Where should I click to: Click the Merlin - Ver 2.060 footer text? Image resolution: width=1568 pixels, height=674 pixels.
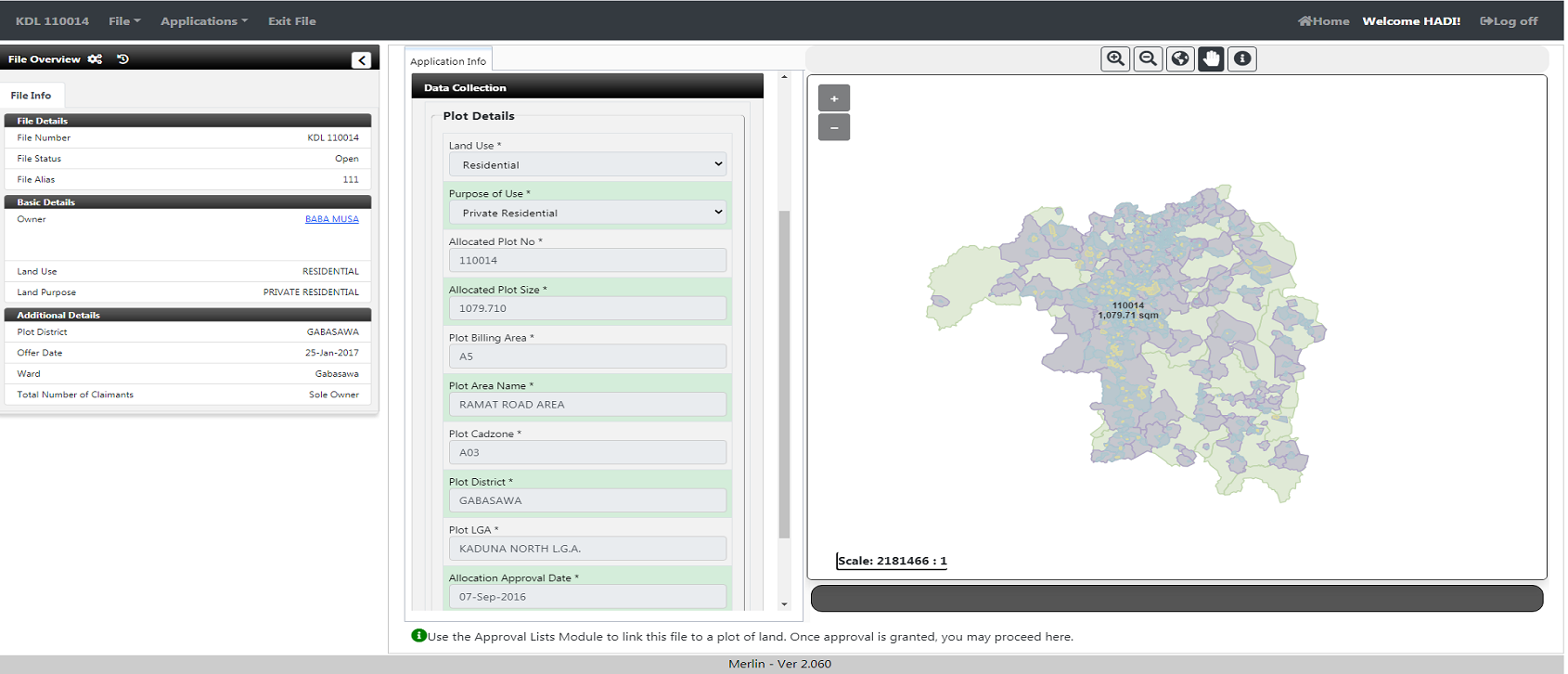click(779, 664)
